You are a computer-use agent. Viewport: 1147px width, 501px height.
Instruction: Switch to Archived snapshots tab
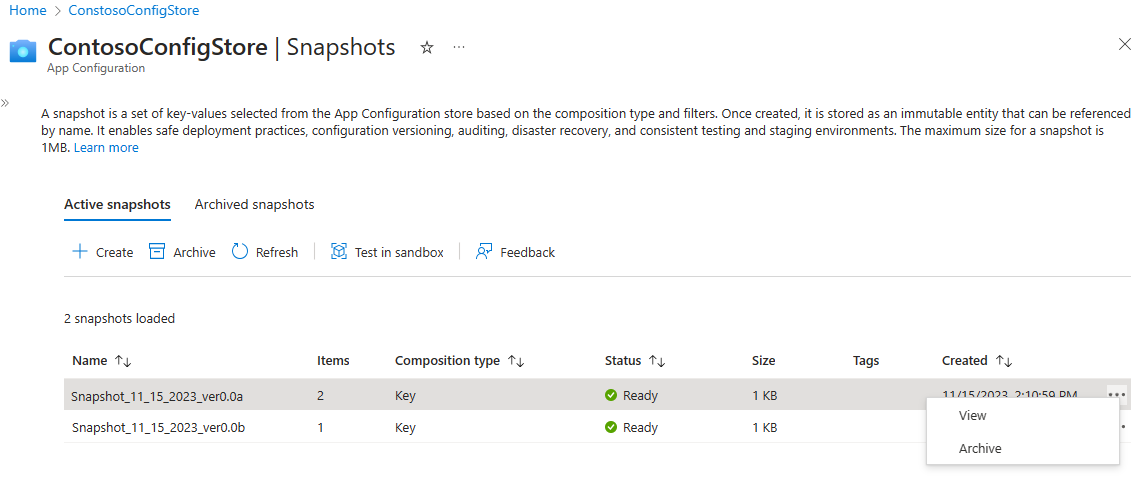(255, 205)
